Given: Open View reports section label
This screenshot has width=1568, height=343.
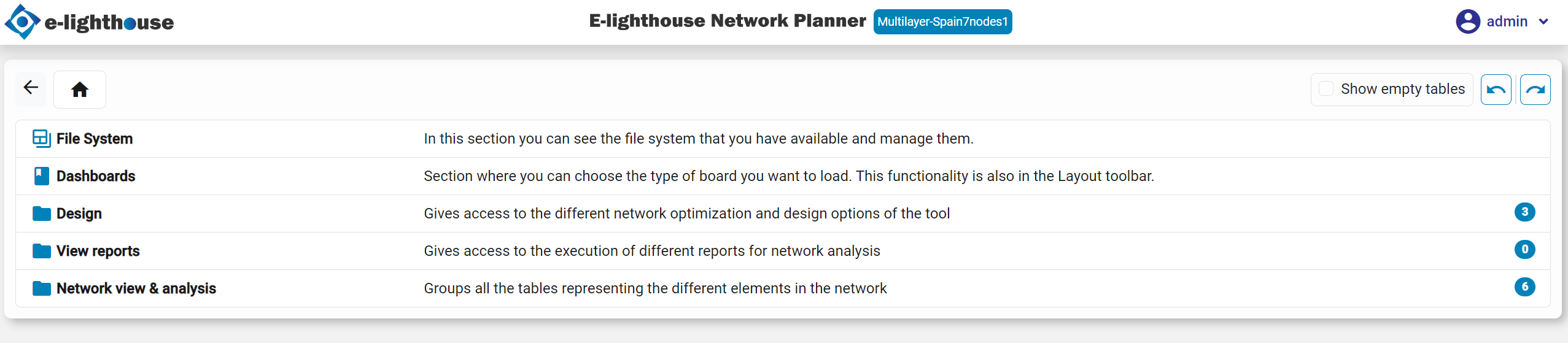Looking at the screenshot, I should click(98, 251).
